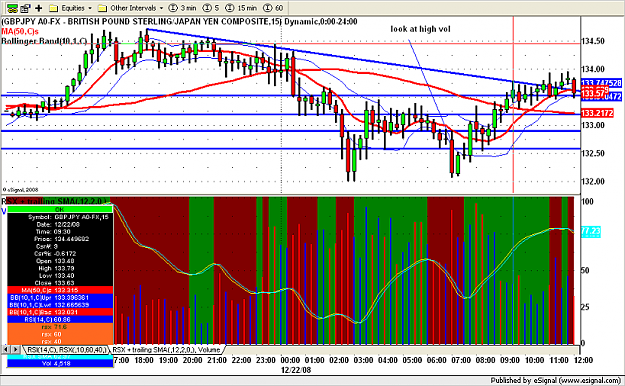Click the 77.23 cyan indicator value label
Viewport: 625px width, 386px height.
(x=591, y=231)
